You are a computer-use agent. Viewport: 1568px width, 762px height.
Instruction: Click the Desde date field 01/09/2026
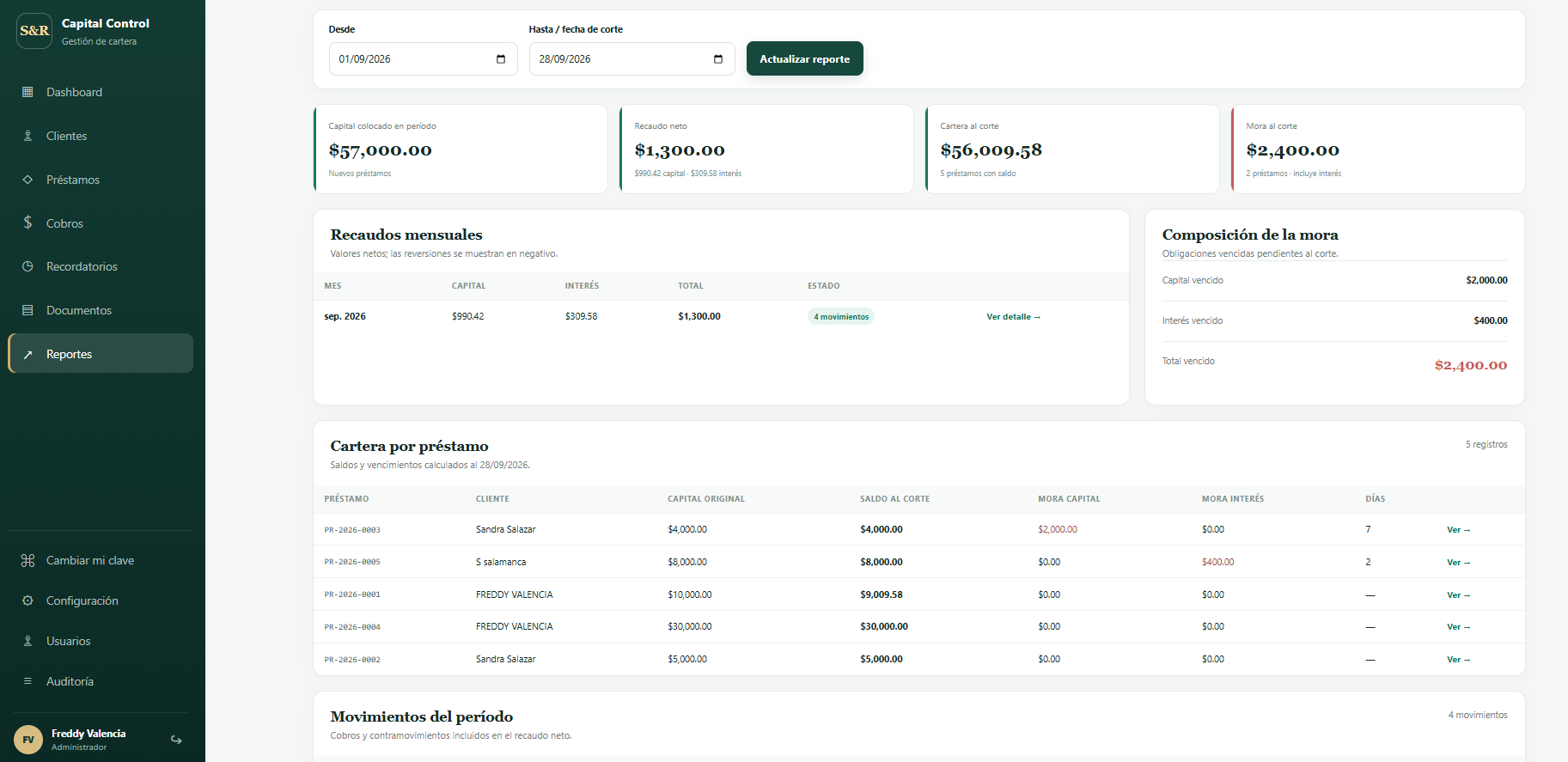pos(423,59)
